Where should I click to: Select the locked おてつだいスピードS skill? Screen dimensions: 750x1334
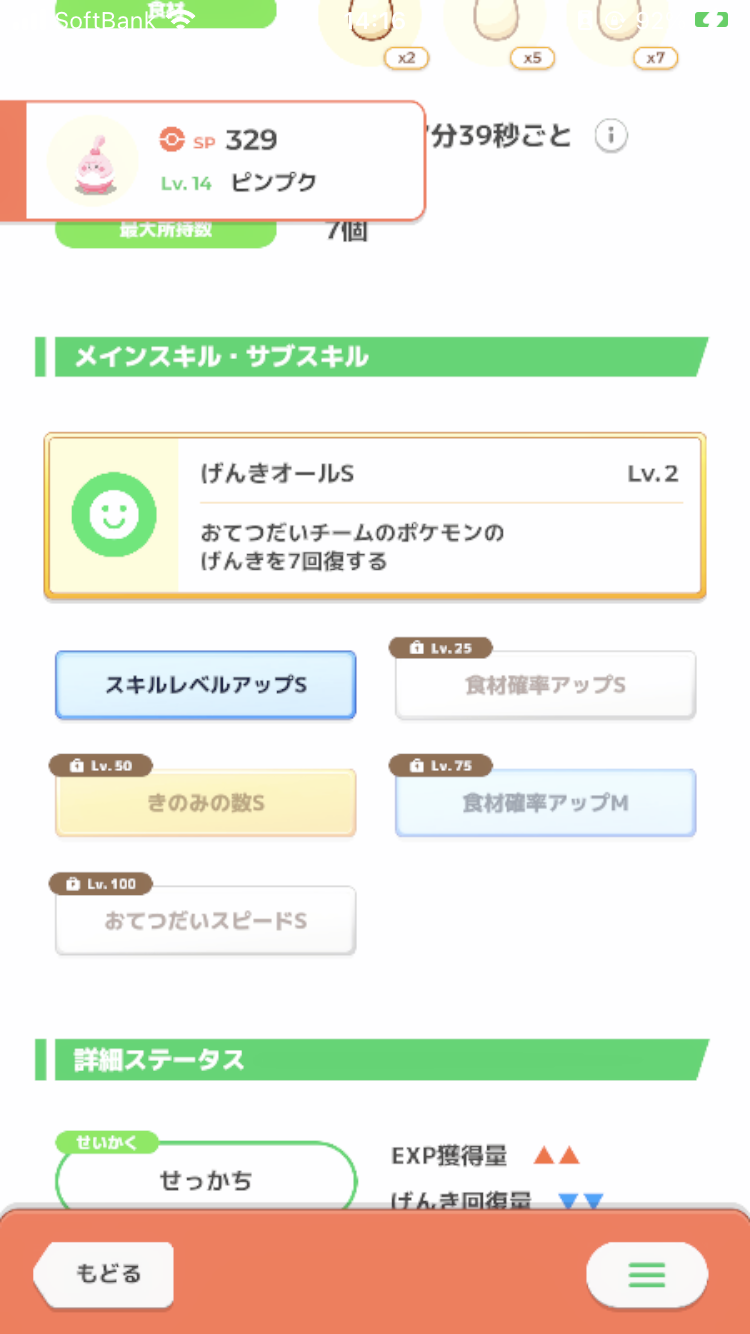point(205,921)
